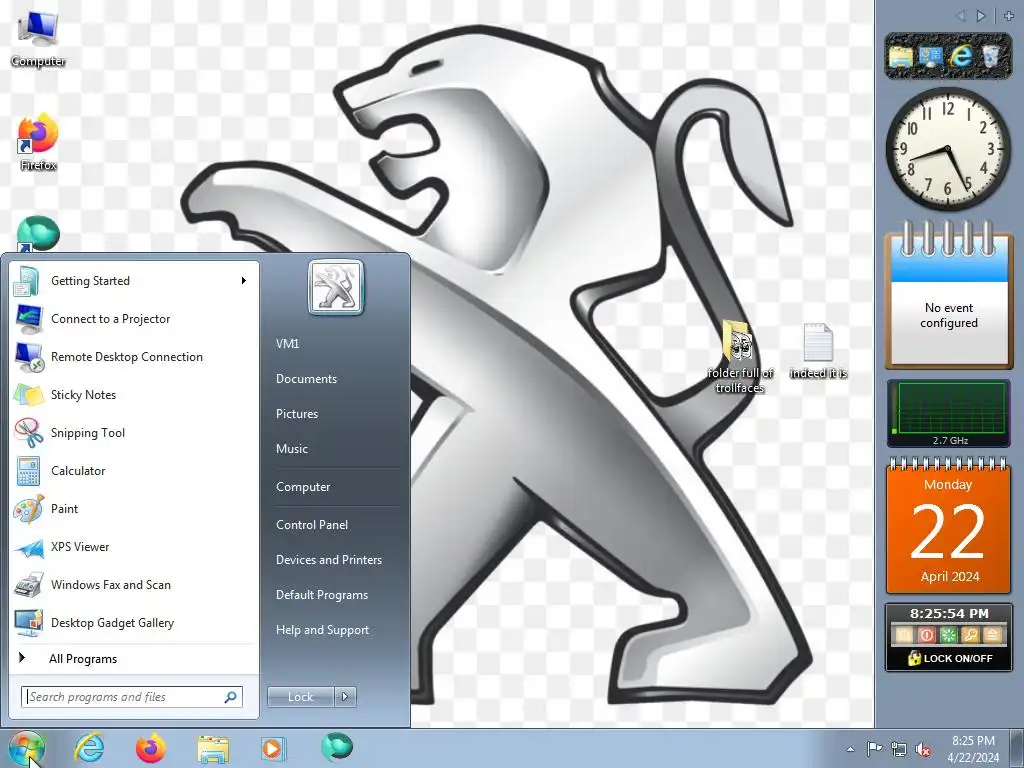This screenshot has width=1024, height=768.
Task: Open the shutdown options arrow beside Lock
Action: pyautogui.click(x=345, y=697)
